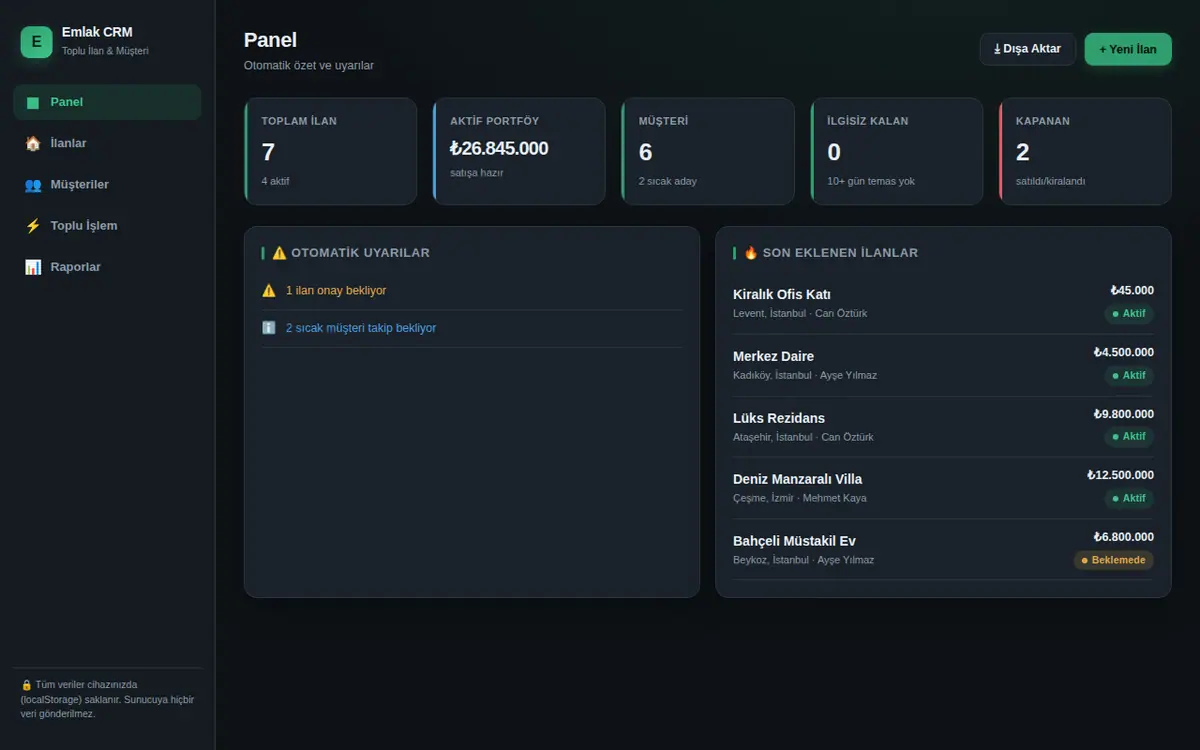Image resolution: width=1200 pixels, height=750 pixels.
Task: Open the Panel menu item
Action: [107, 102]
